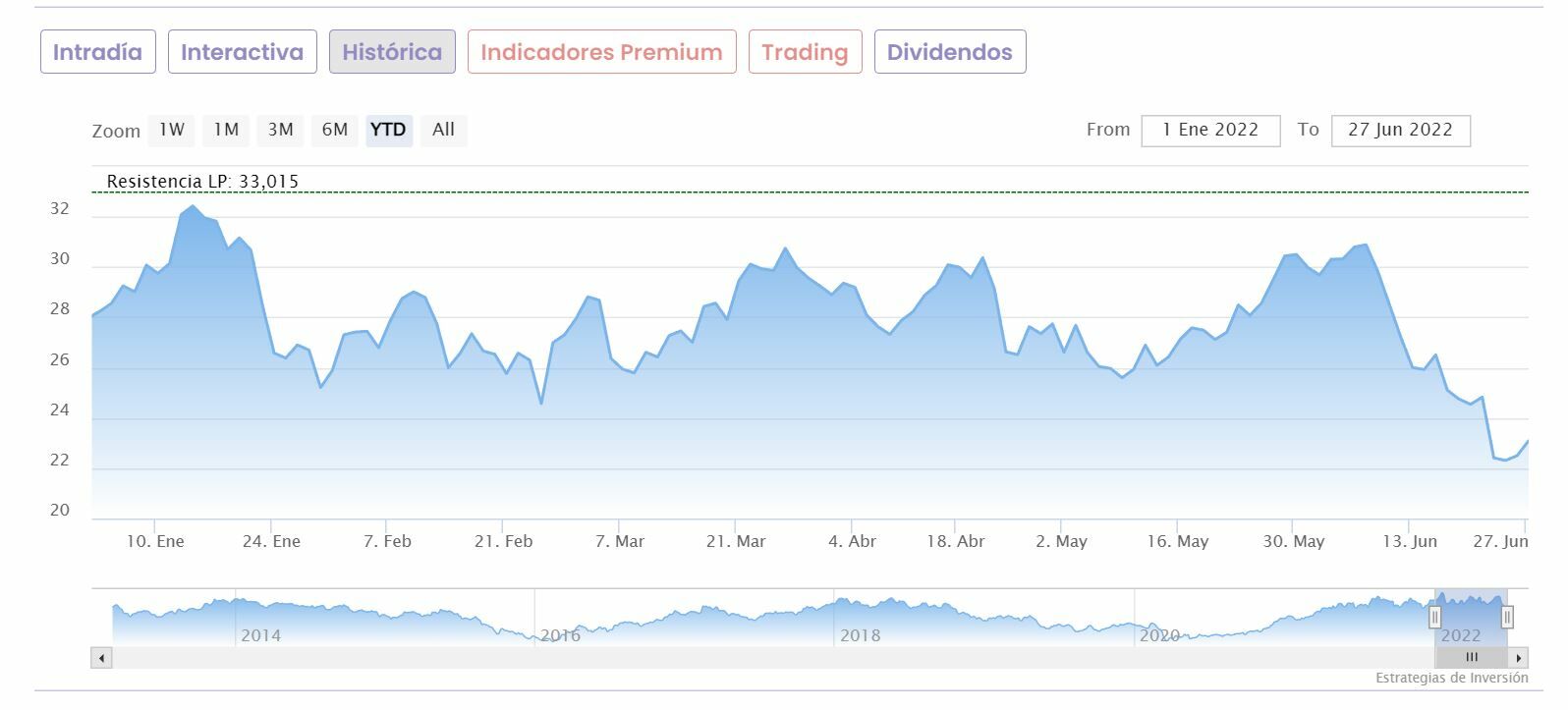Select the Histórica tab
Image resolution: width=1568 pixels, height=710 pixels.
[392, 52]
